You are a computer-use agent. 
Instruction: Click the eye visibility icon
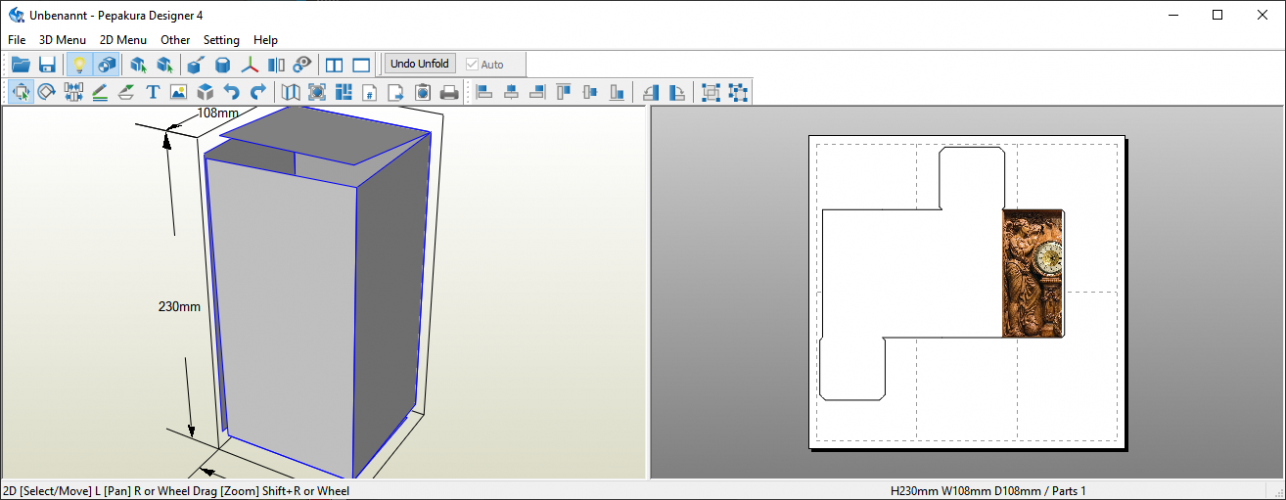pyautogui.click(x=303, y=65)
